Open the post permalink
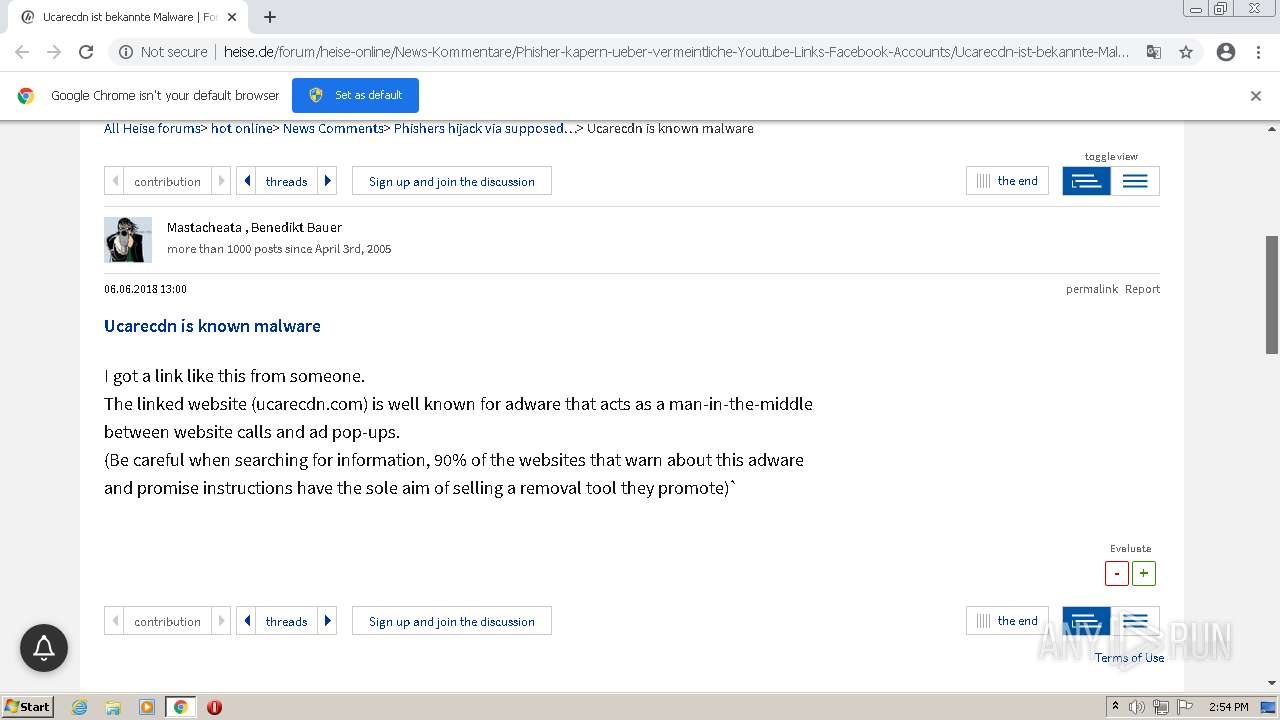The image size is (1280, 720). pos(1091,289)
